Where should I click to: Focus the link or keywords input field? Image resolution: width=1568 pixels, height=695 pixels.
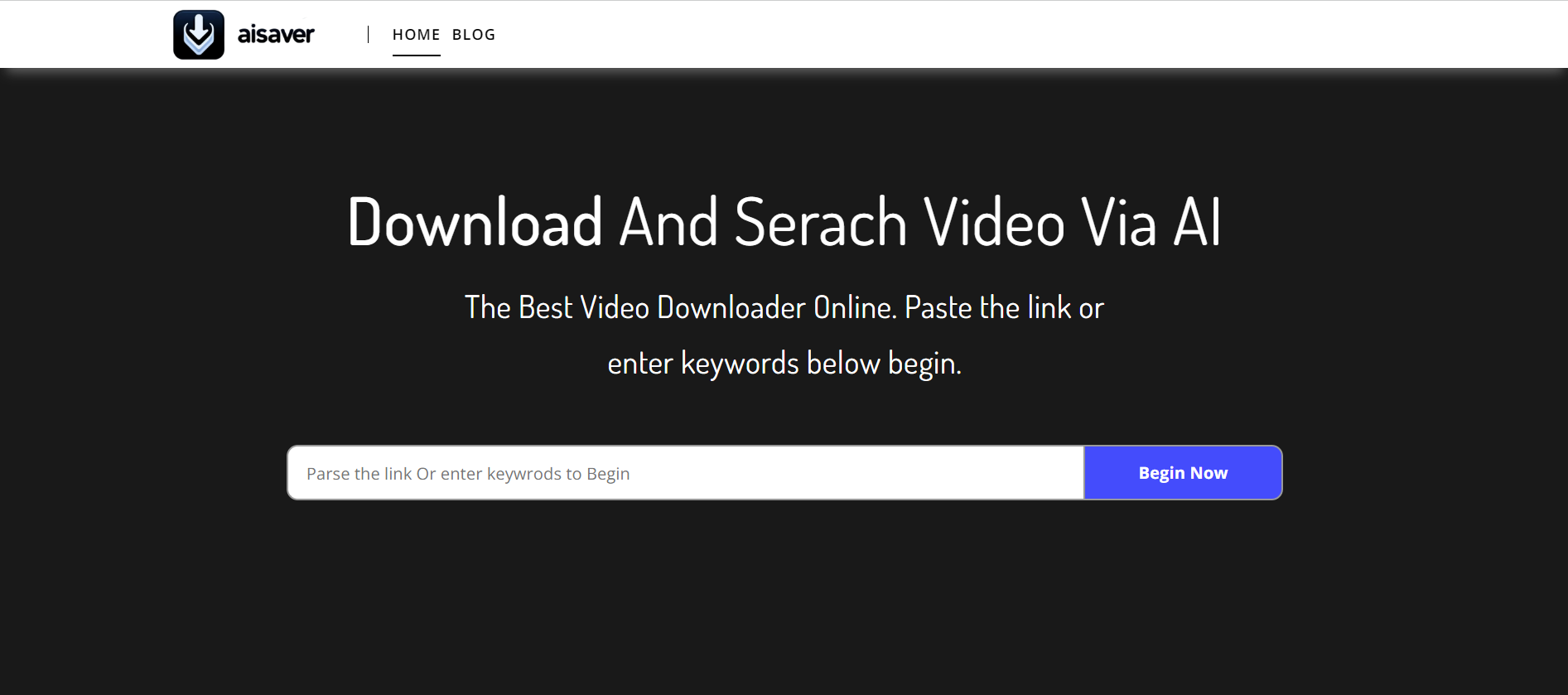[x=686, y=473]
